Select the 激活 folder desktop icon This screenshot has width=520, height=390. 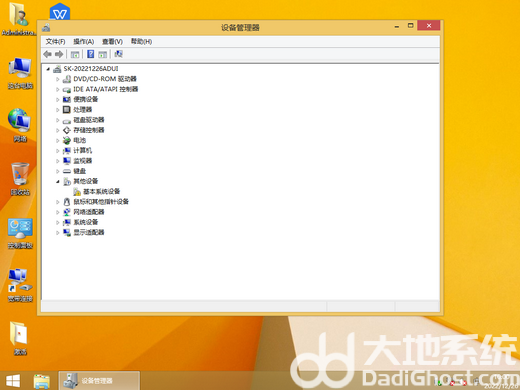[19, 338]
